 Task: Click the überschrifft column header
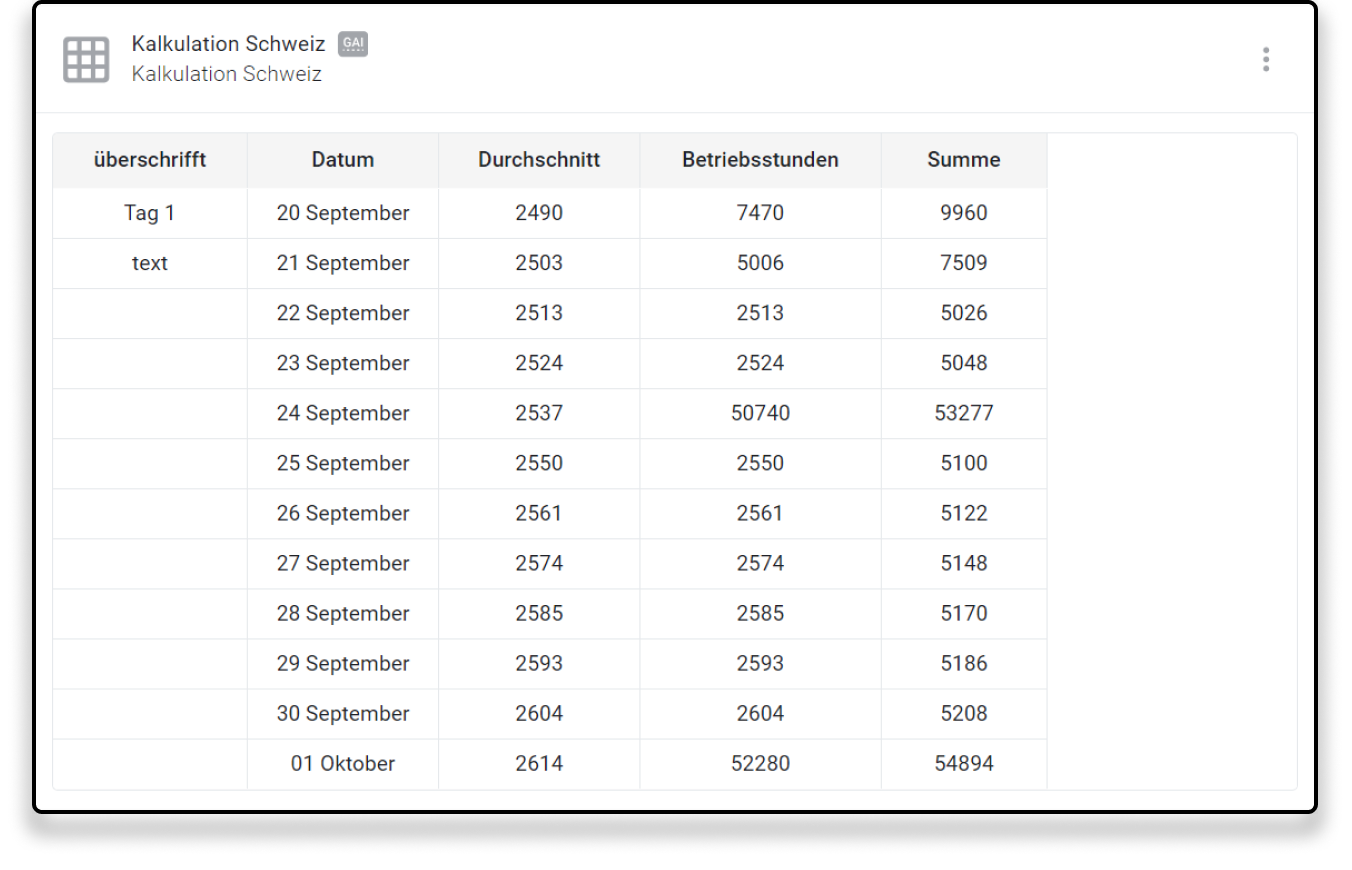pos(150,160)
